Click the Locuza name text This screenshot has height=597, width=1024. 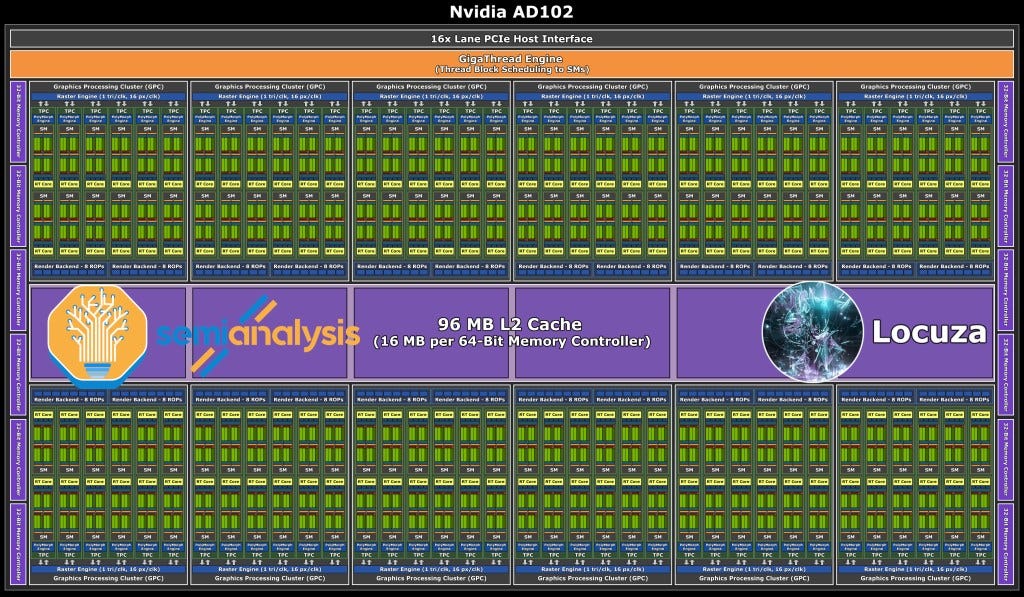coord(929,332)
